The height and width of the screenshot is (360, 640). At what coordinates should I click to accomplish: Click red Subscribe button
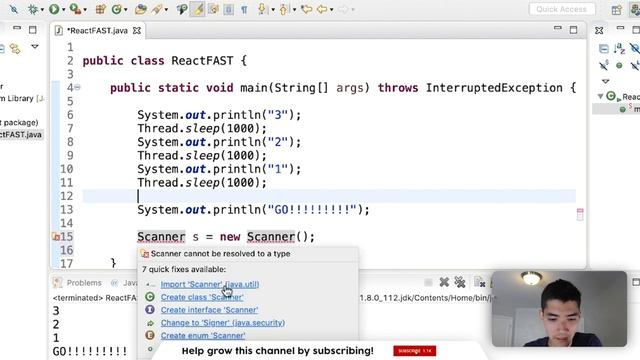(415, 351)
